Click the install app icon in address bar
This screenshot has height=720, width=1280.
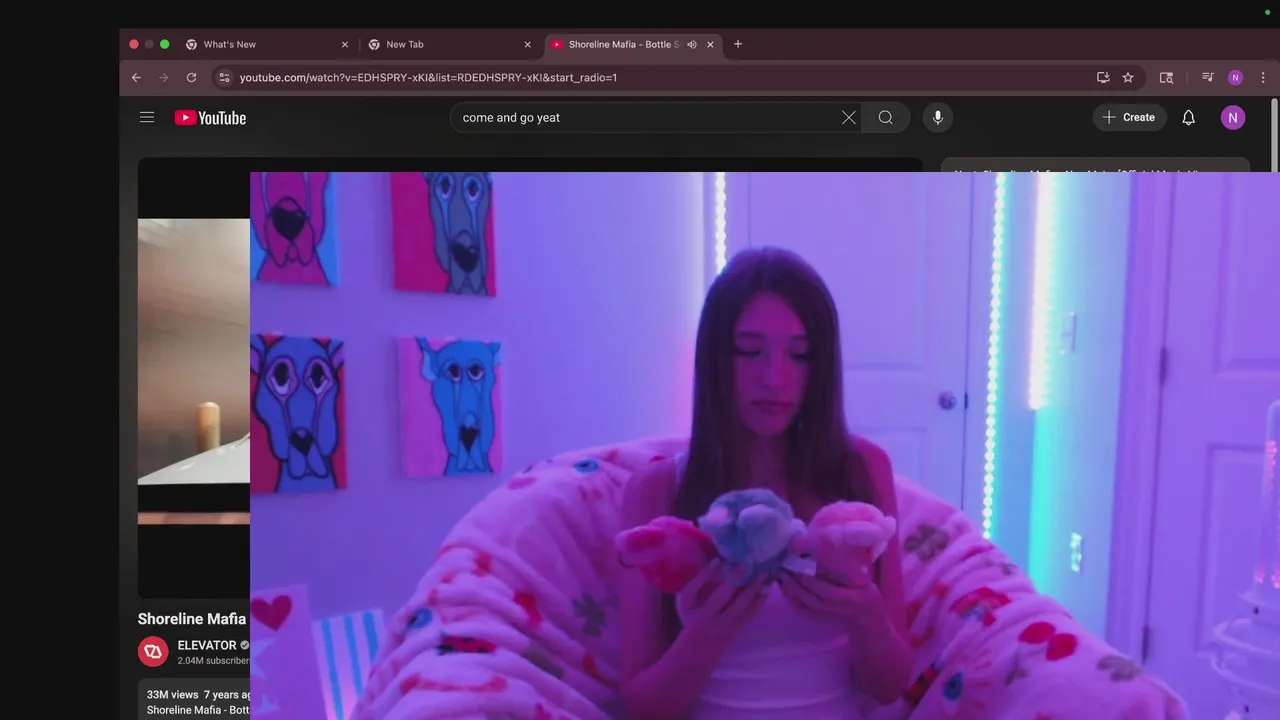1103,77
